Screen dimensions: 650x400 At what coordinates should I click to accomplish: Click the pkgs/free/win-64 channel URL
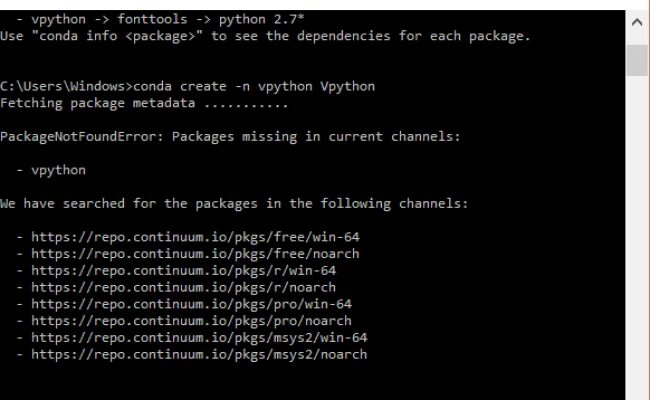(195, 237)
